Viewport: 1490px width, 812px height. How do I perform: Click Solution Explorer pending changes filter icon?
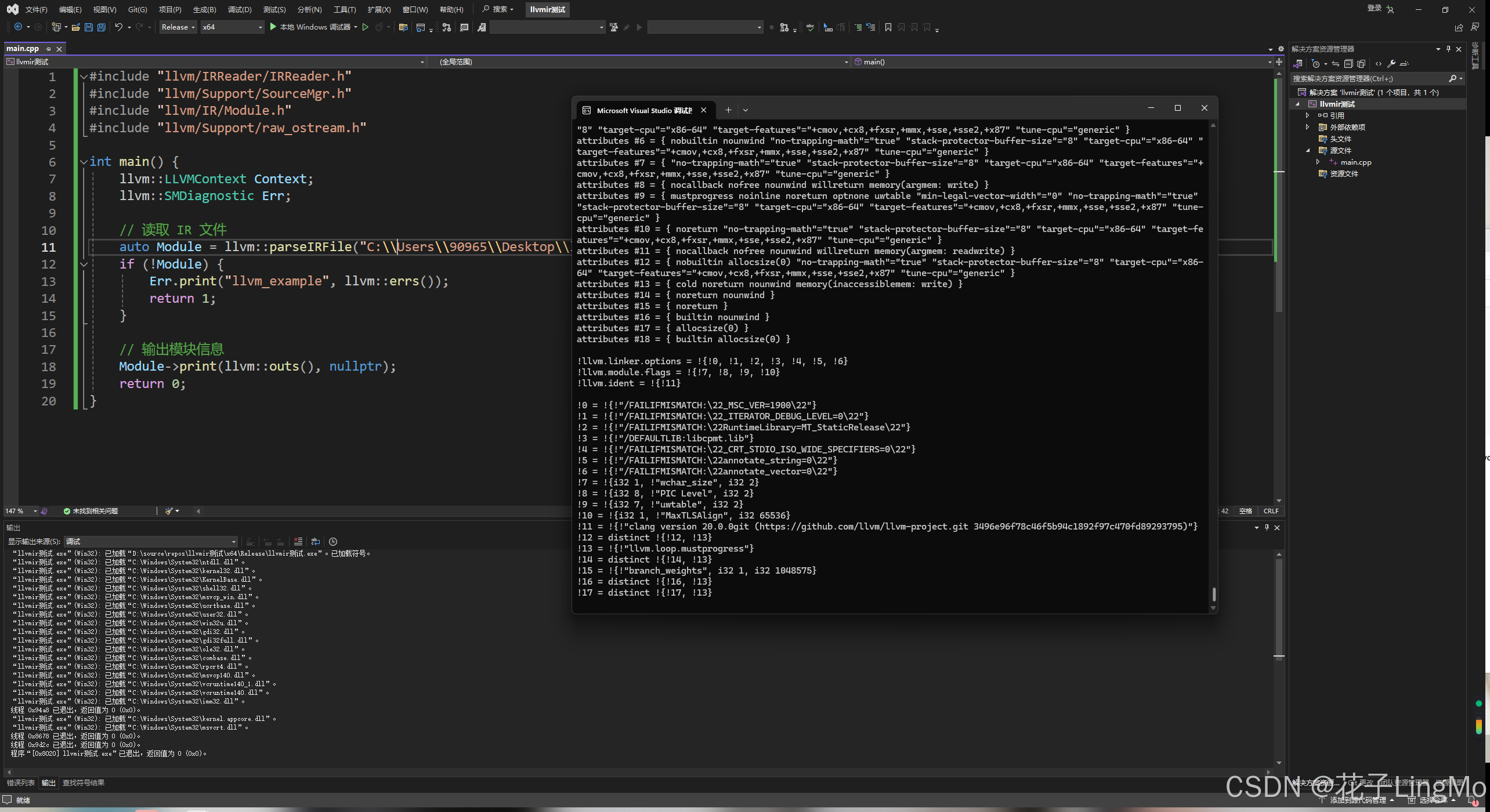point(1315,64)
